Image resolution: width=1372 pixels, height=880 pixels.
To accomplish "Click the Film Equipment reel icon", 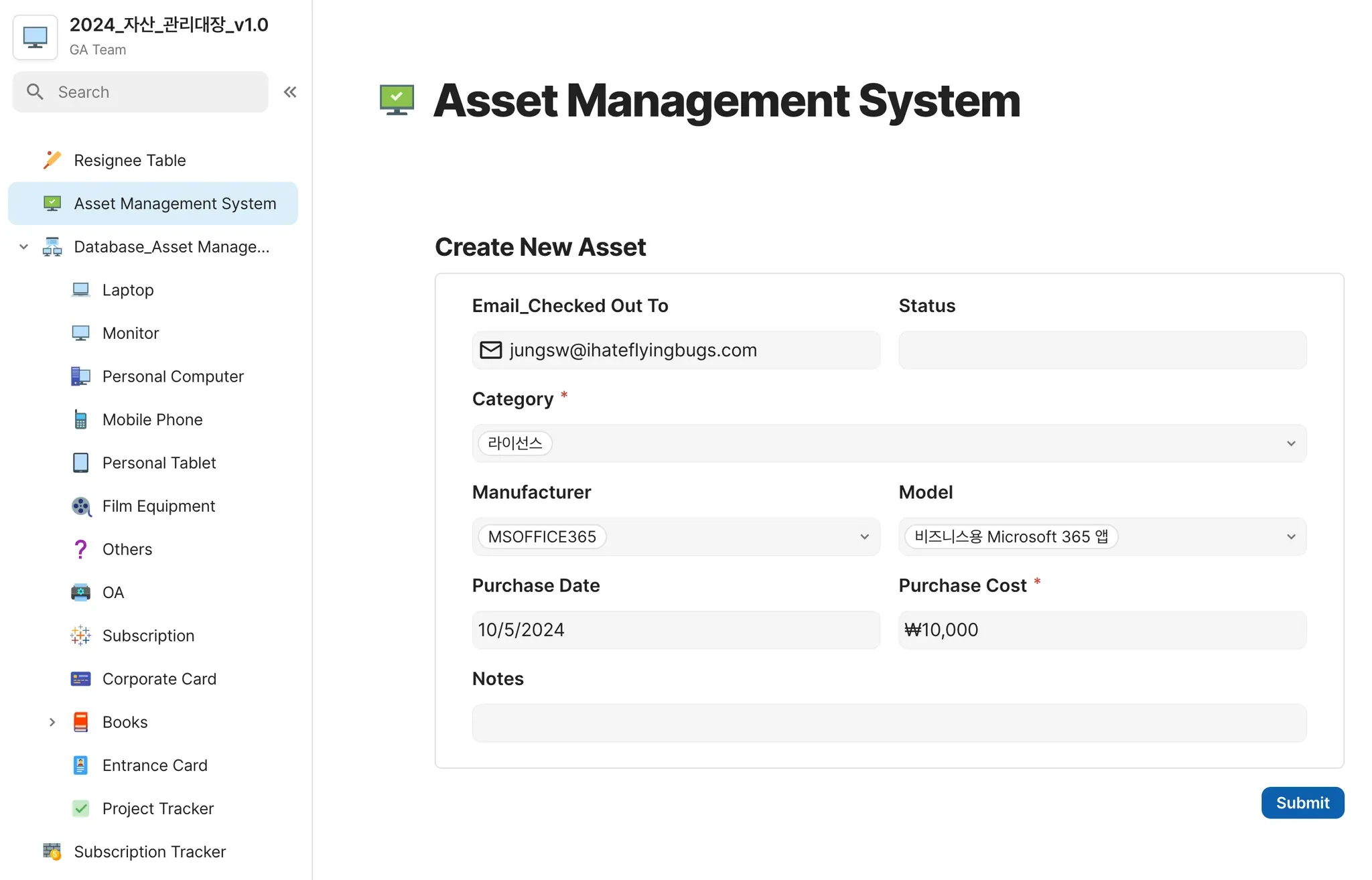I will [80, 506].
